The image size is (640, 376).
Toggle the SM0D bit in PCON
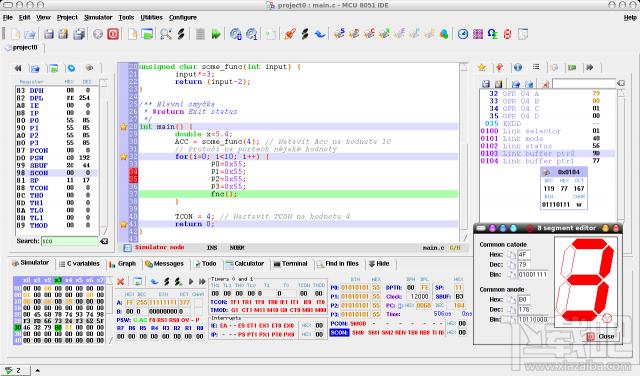[x=358, y=323]
